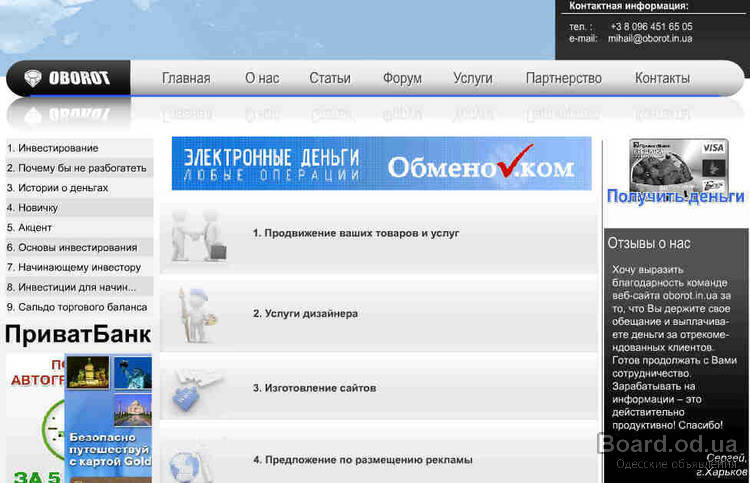The width and height of the screenshot is (750, 483).
Task: Go to the О нас page
Action: pos(262,78)
